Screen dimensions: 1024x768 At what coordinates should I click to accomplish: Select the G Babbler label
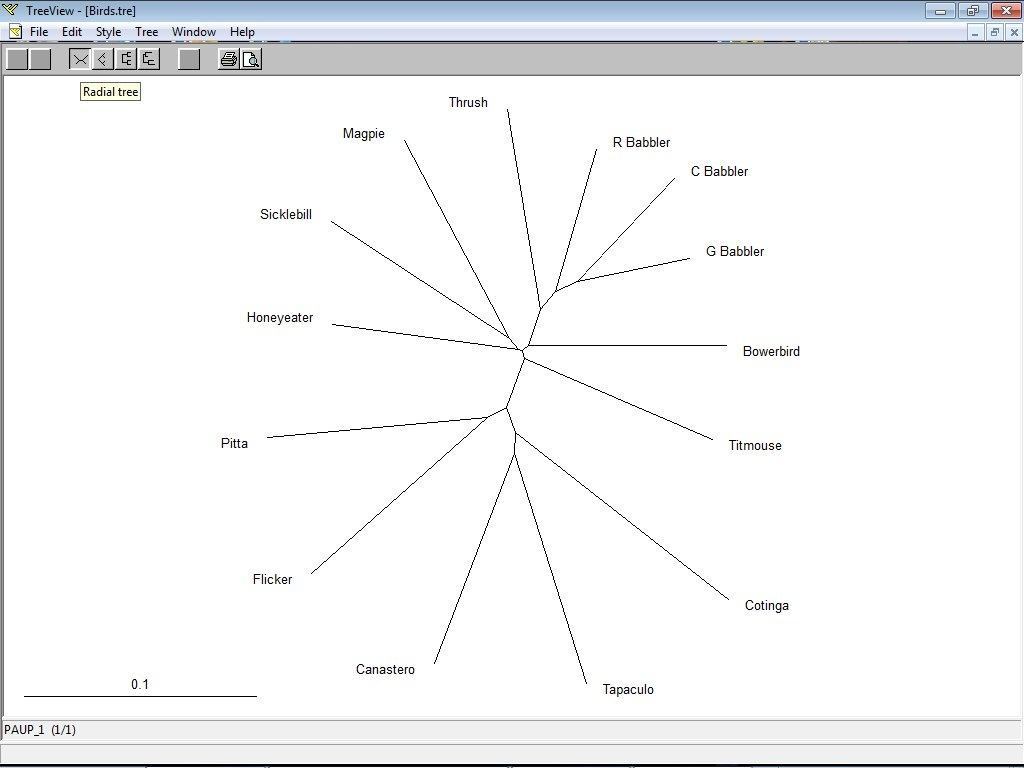tap(735, 251)
